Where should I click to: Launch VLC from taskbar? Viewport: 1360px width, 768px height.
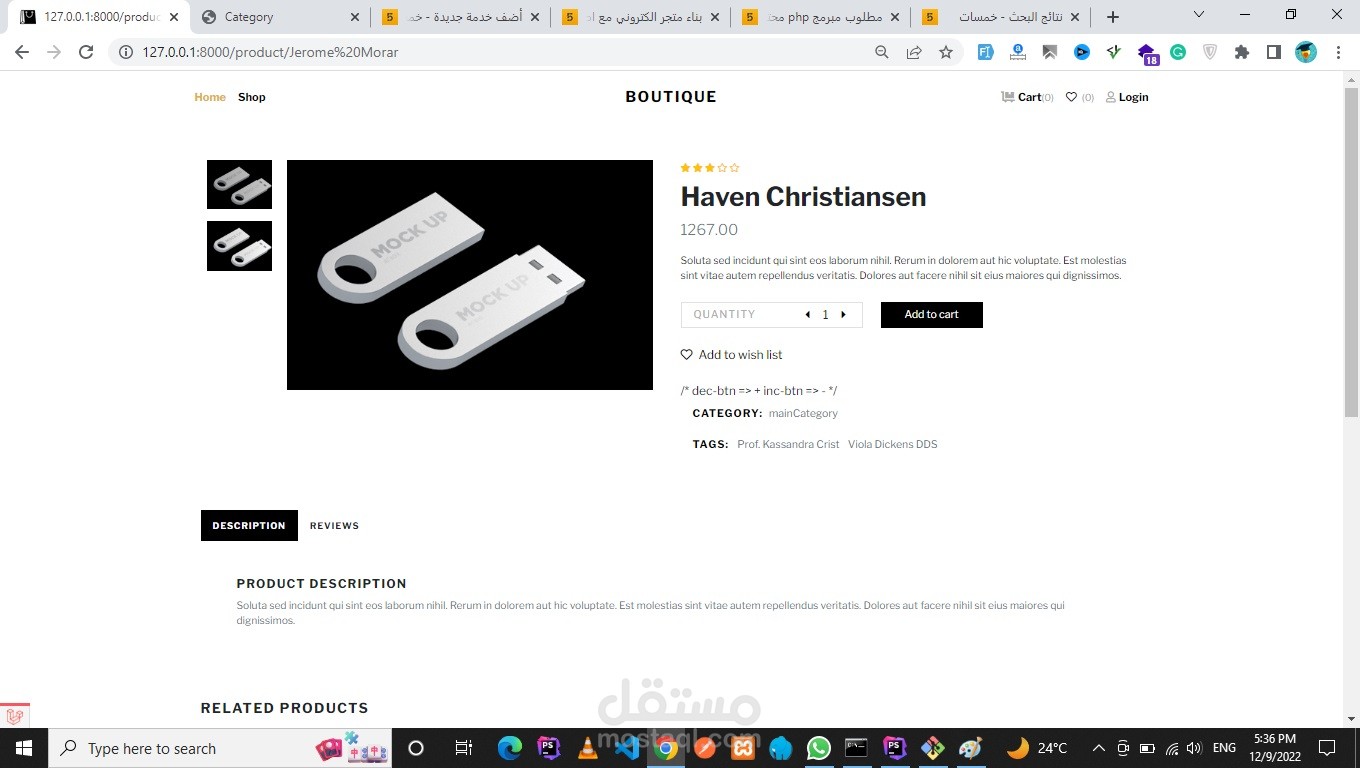[589, 748]
